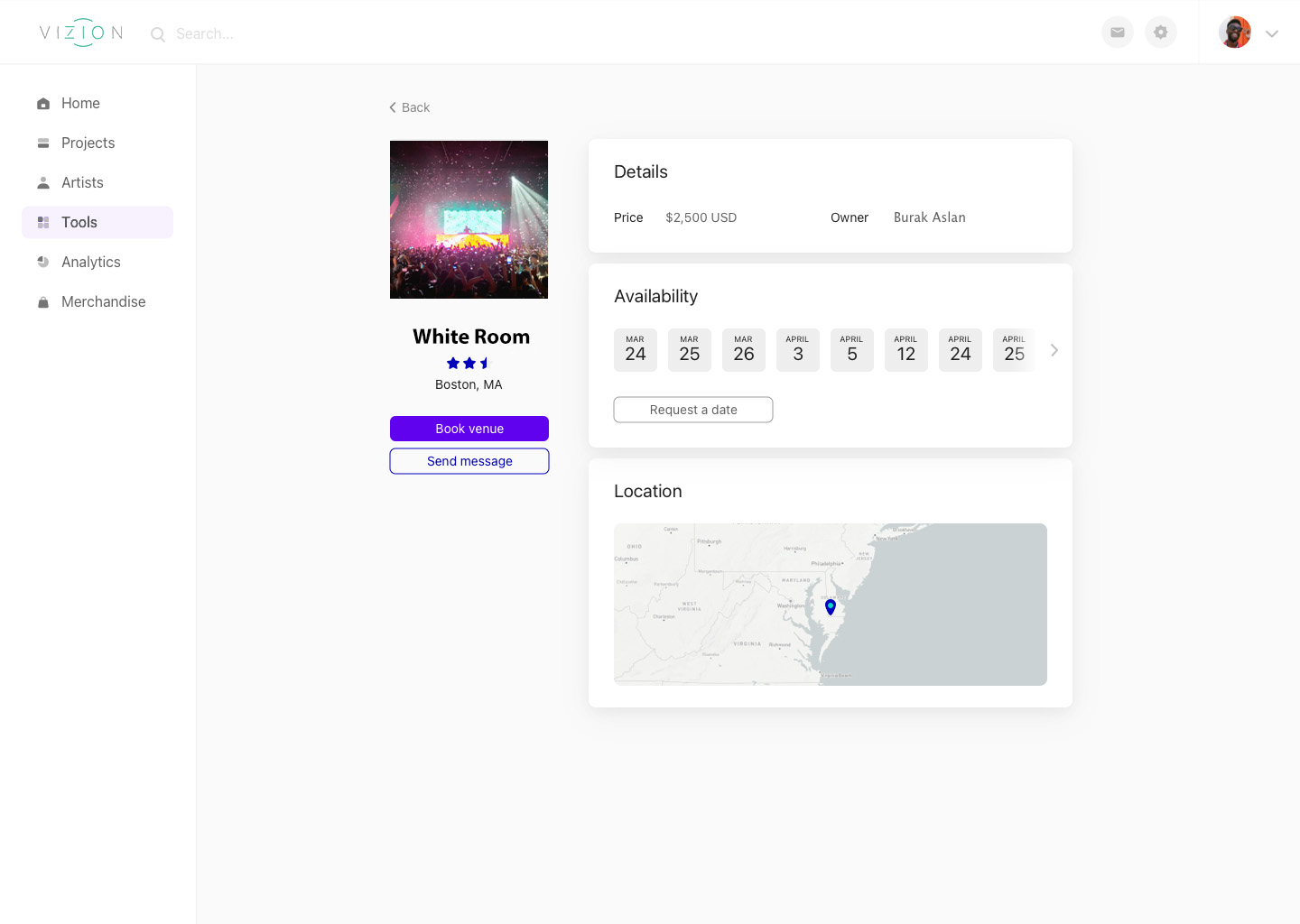
Task: Click the Request a date button
Action: click(x=692, y=410)
